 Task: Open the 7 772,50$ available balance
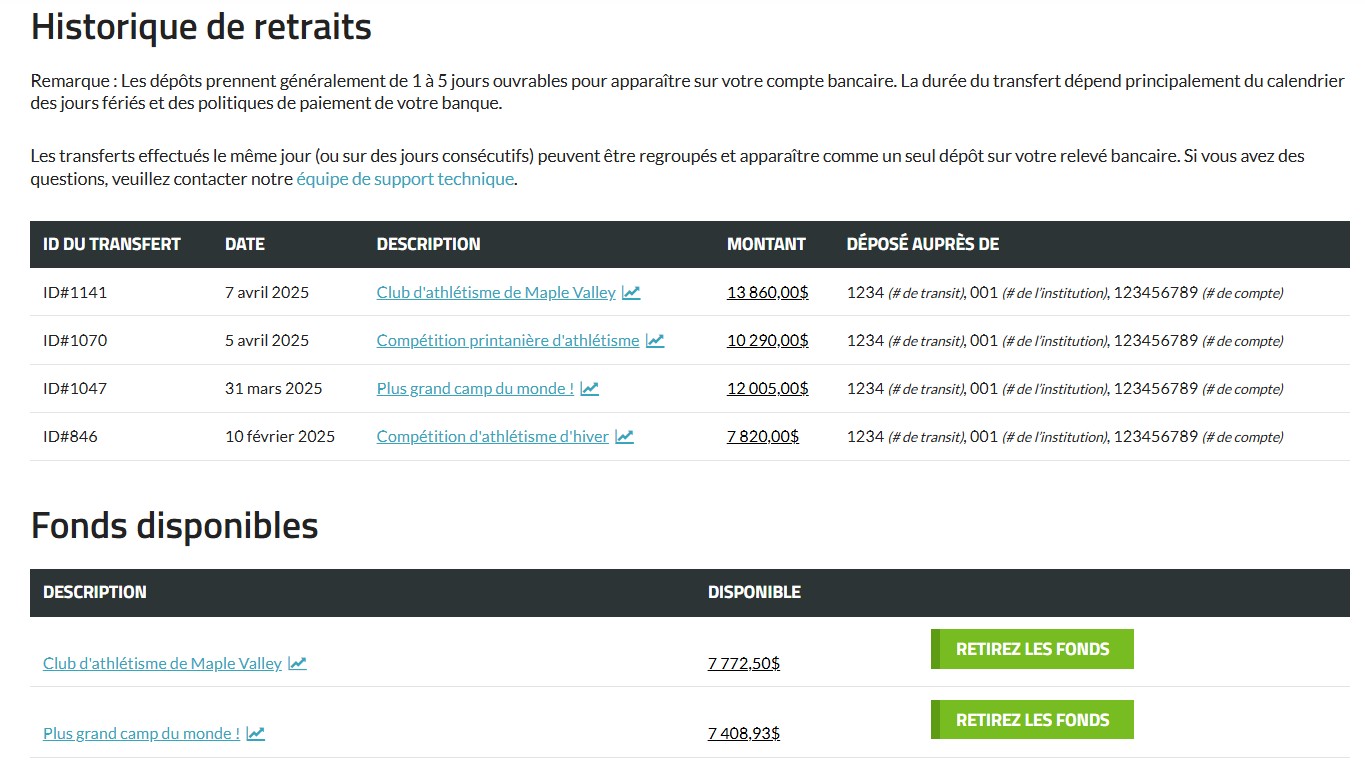coord(743,663)
